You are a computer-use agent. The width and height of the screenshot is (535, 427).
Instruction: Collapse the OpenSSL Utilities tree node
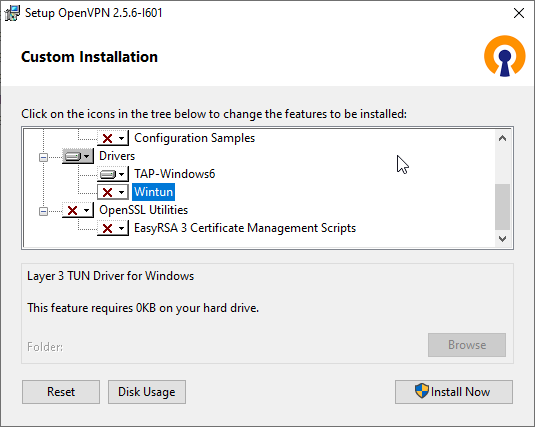43,211
